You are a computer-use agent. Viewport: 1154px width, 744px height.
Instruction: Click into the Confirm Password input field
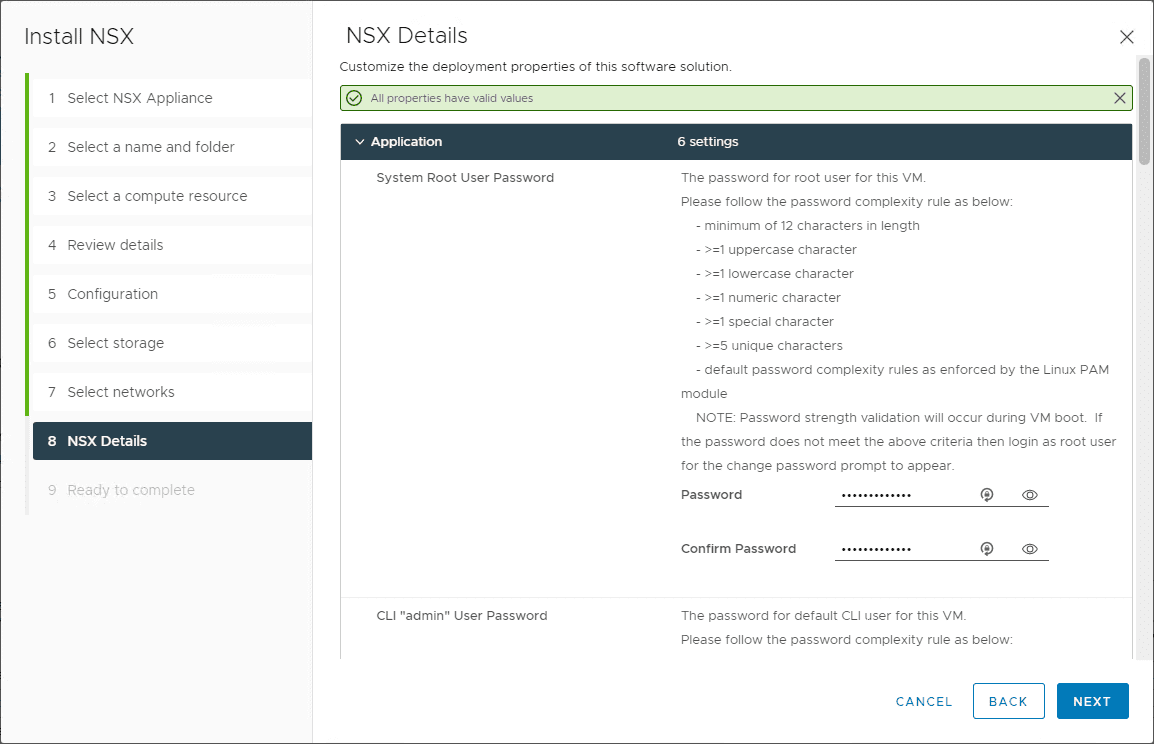900,548
